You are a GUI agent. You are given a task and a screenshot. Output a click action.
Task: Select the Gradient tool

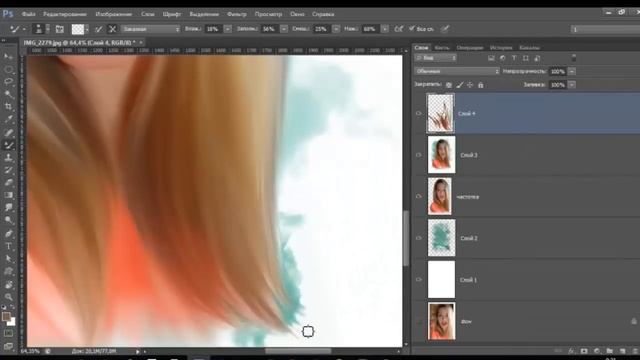[x=8, y=195]
